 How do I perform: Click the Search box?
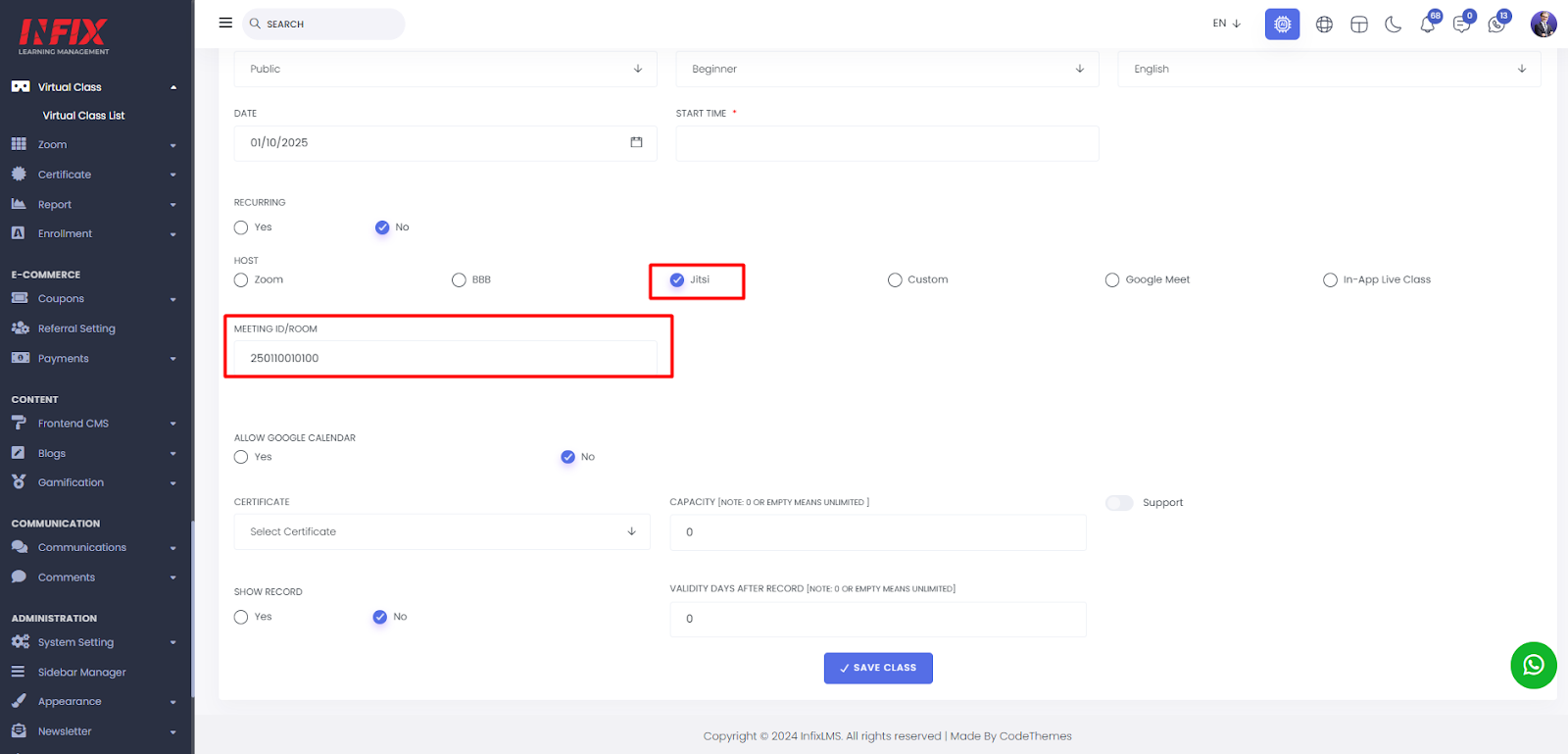click(323, 24)
